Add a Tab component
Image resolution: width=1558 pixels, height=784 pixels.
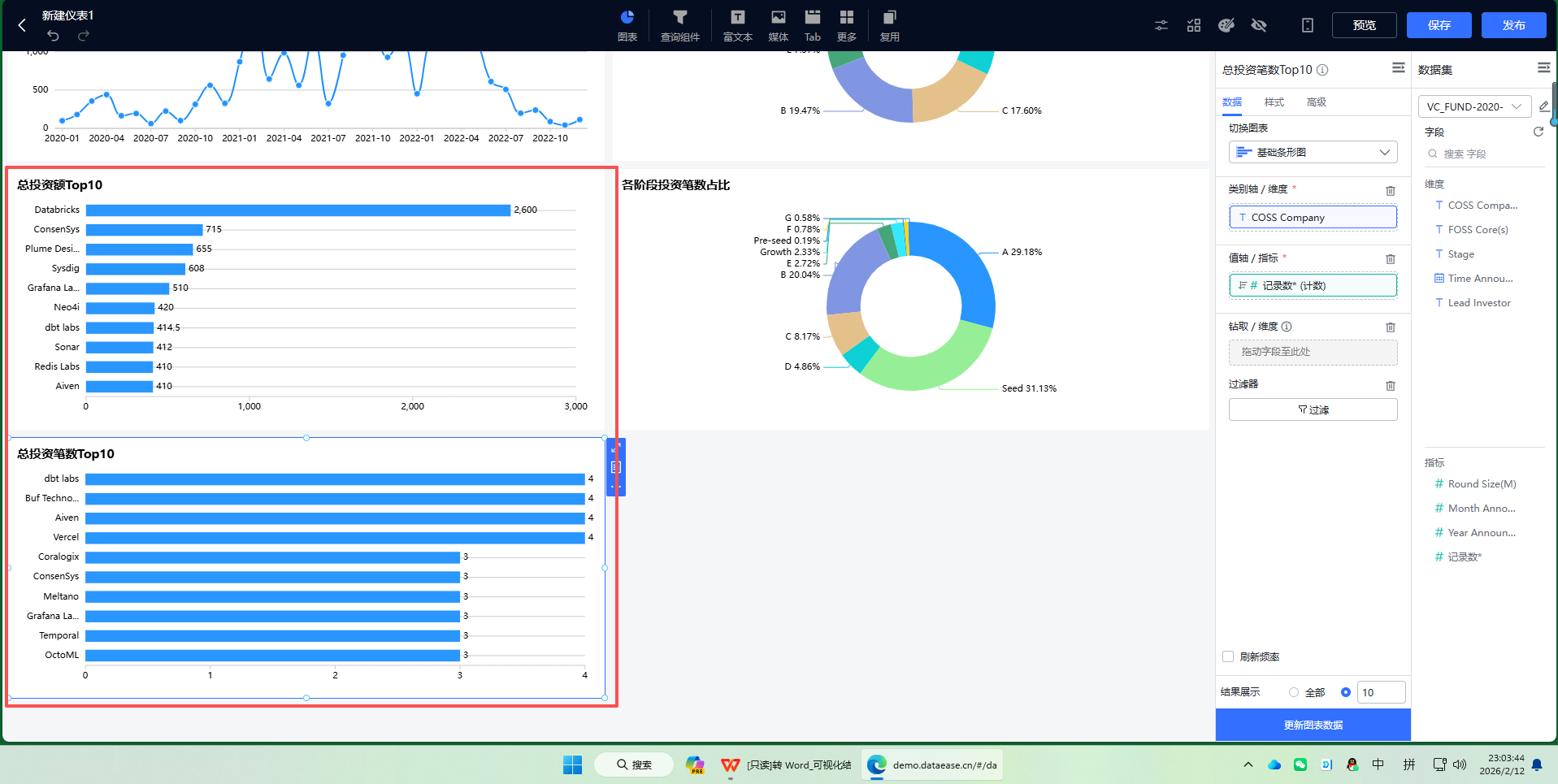(x=813, y=25)
